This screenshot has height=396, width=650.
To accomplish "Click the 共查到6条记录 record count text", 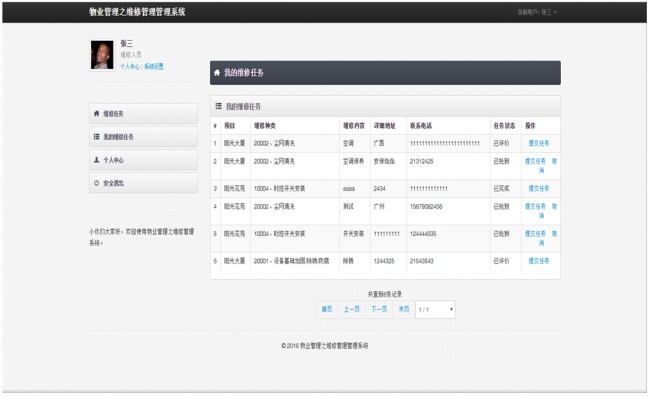I will (x=385, y=294).
